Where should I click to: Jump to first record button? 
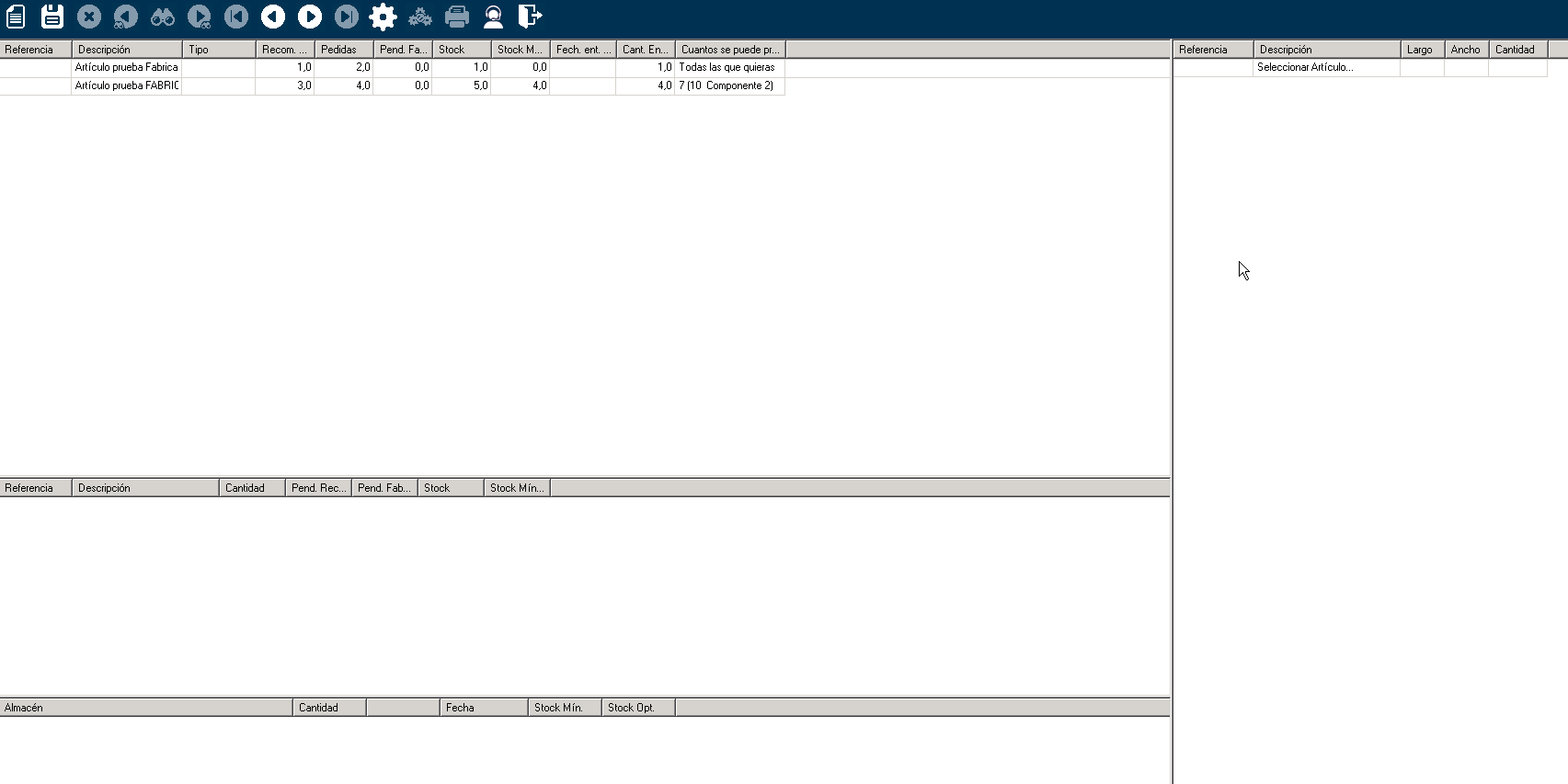point(236,17)
